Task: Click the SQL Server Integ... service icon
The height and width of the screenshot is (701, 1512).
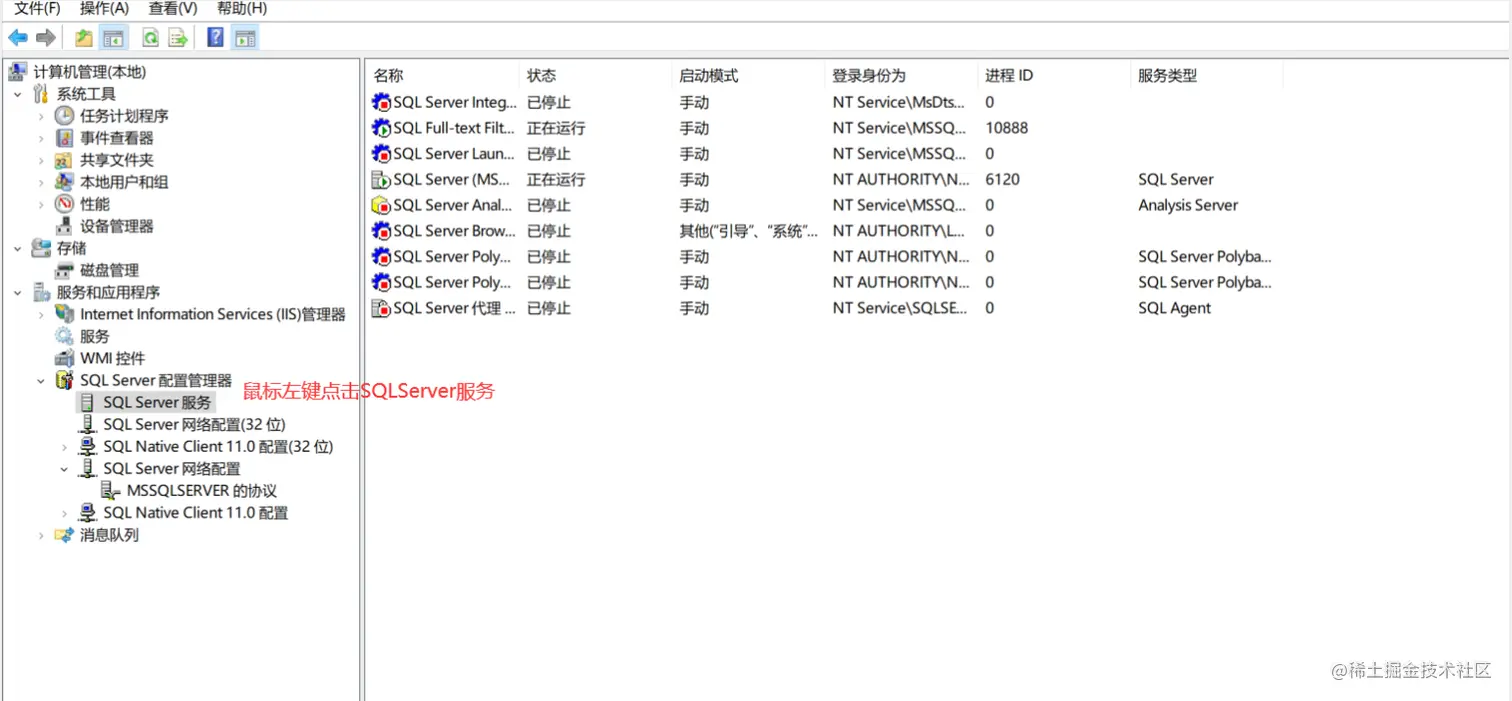Action: (381, 102)
